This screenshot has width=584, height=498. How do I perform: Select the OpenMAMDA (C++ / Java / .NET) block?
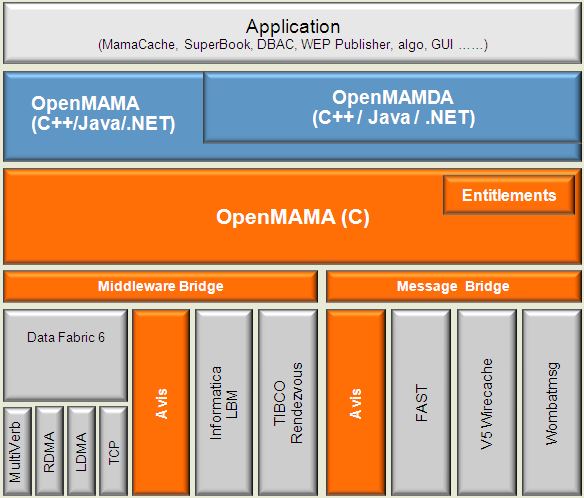pyautogui.click(x=393, y=107)
